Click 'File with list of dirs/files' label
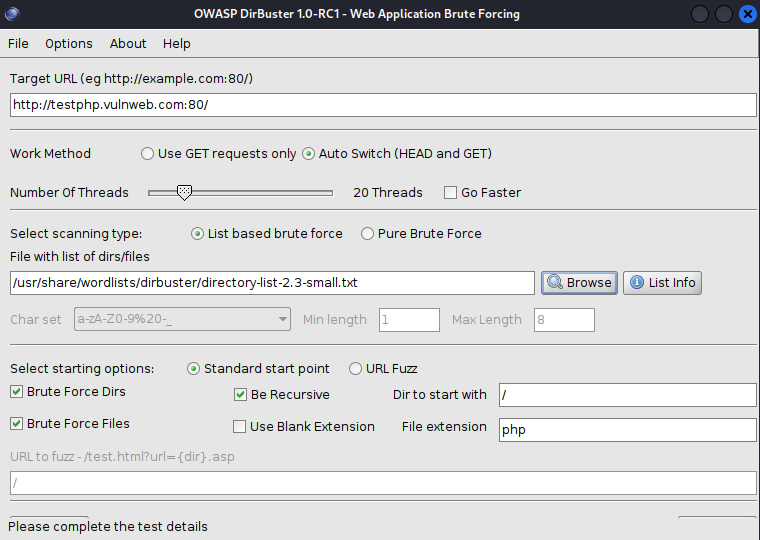Screen dimensions: 760x540 (80, 256)
